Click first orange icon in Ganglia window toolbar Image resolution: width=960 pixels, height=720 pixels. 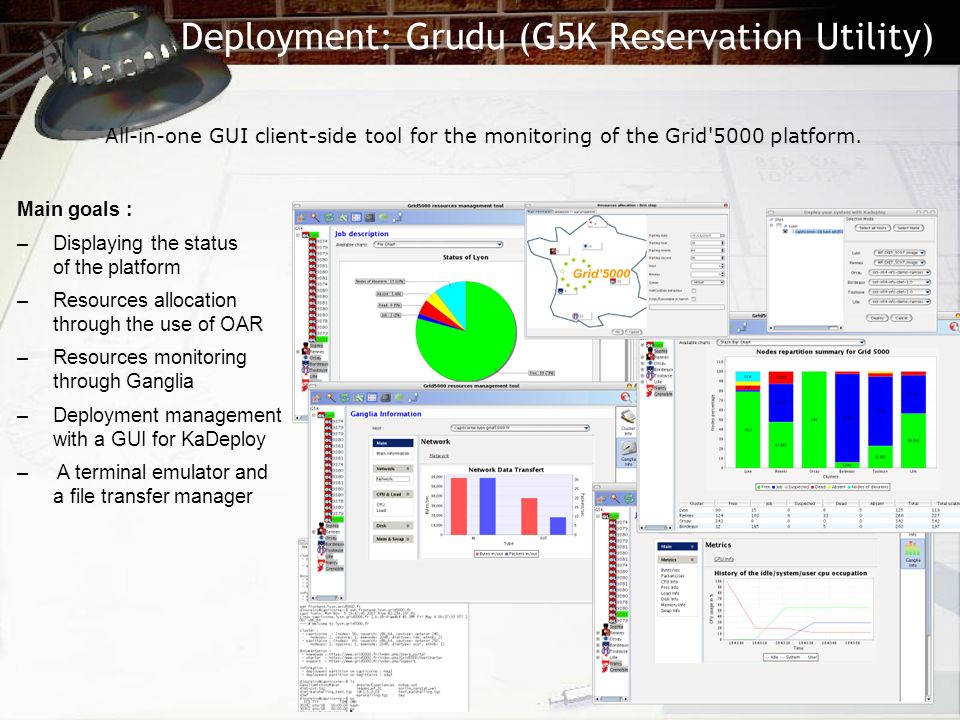click(317, 397)
